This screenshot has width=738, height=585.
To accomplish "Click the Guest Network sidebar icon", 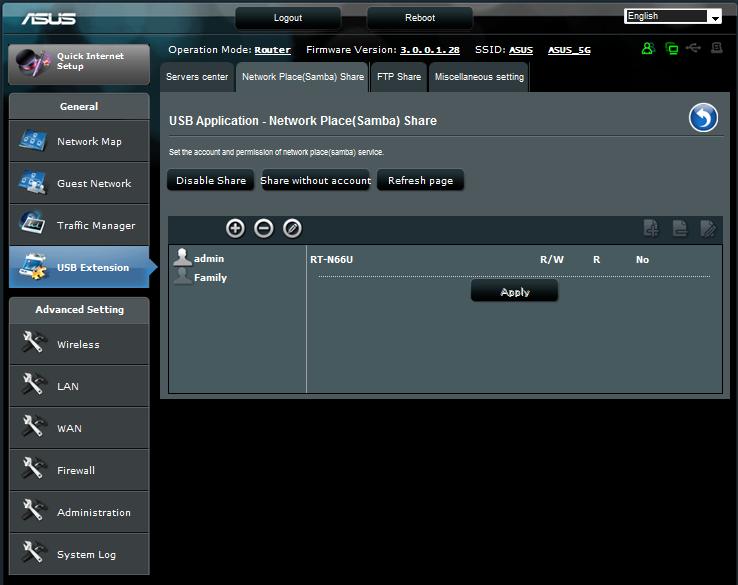I will click(x=32, y=183).
